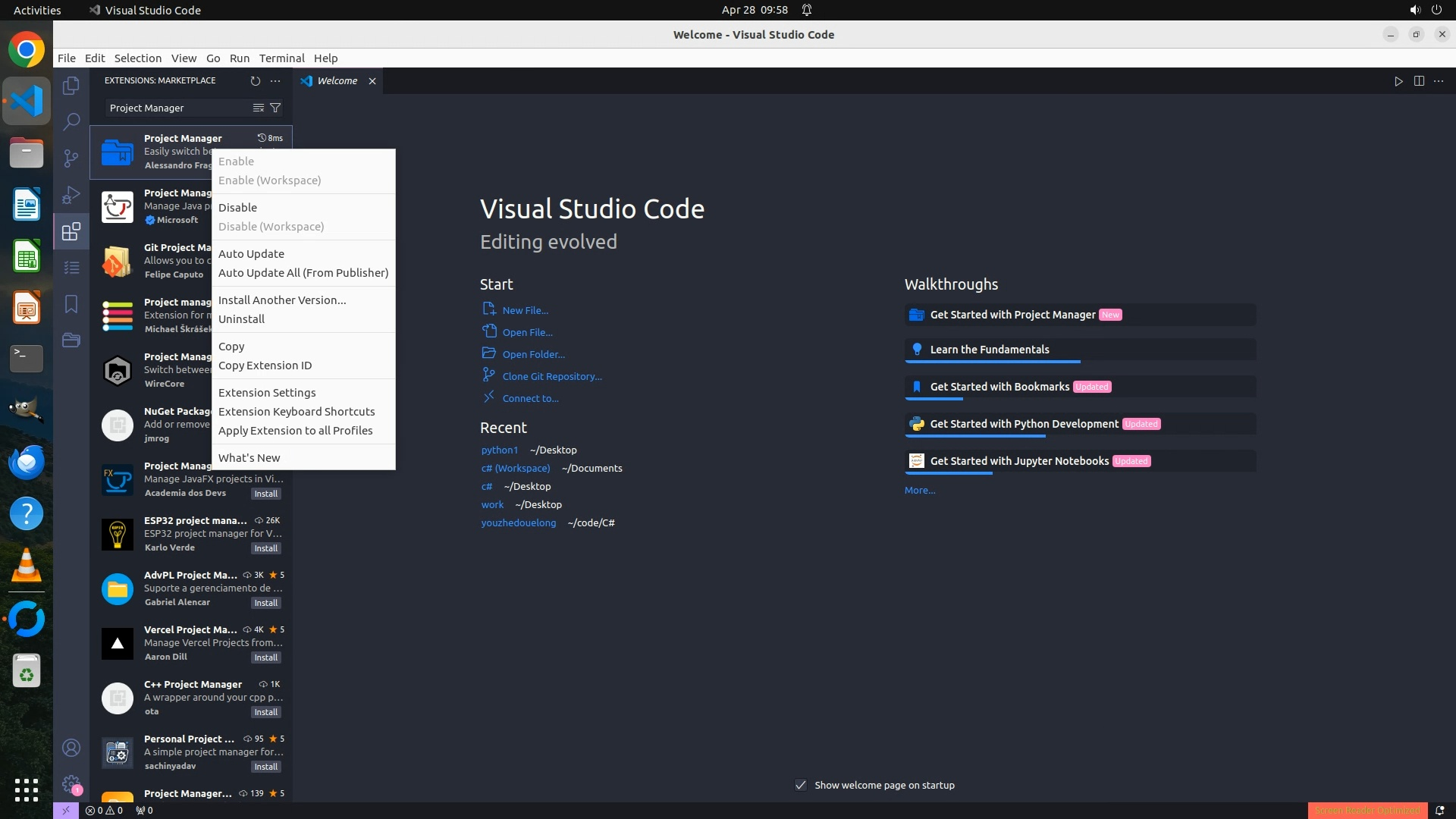
Task: Install the ESP32 project manager extension
Action: (265, 548)
